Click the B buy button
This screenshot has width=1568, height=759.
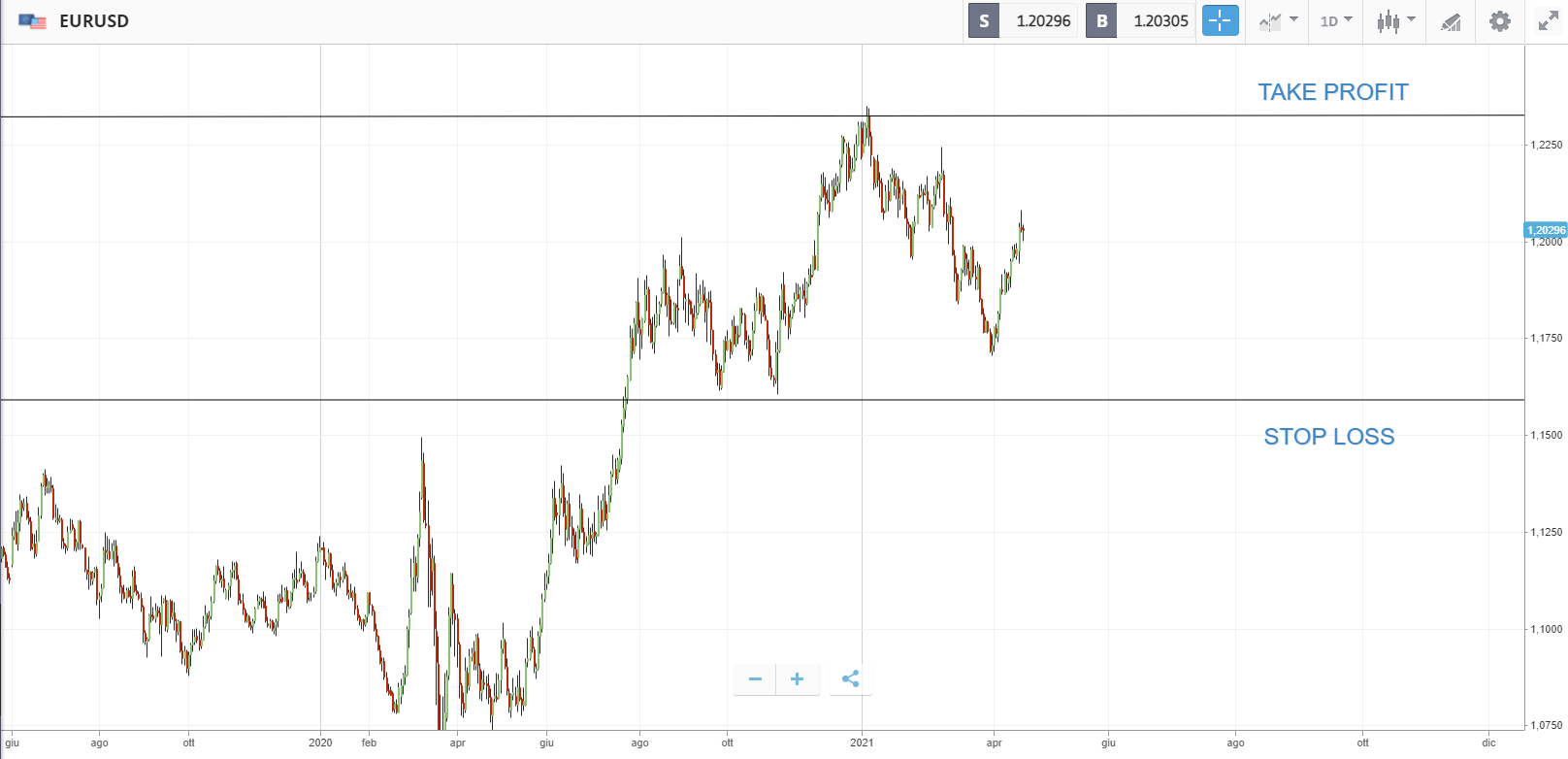[x=1101, y=21]
